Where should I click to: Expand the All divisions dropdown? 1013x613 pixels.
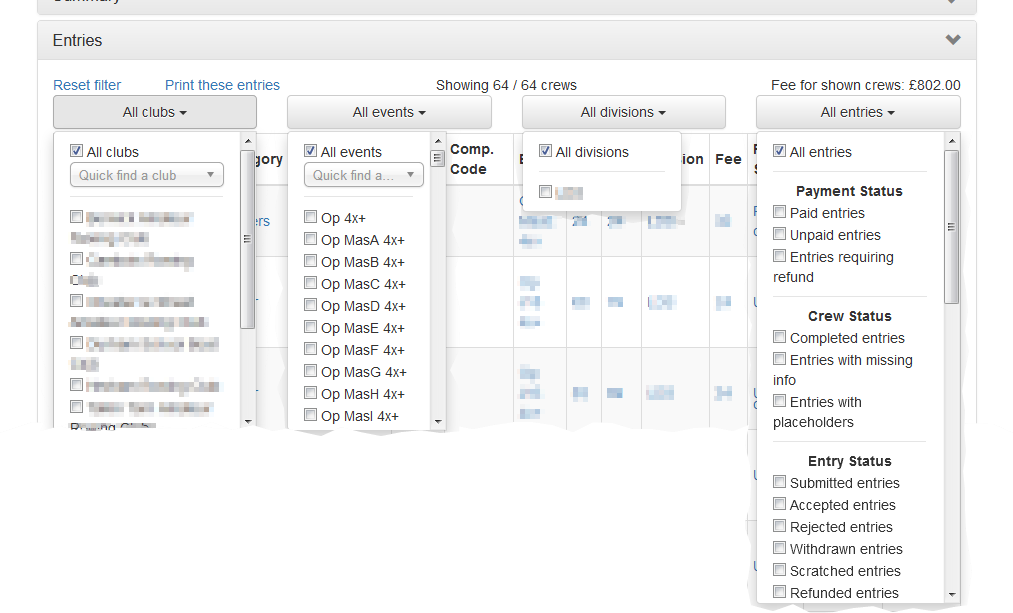[x=623, y=112]
